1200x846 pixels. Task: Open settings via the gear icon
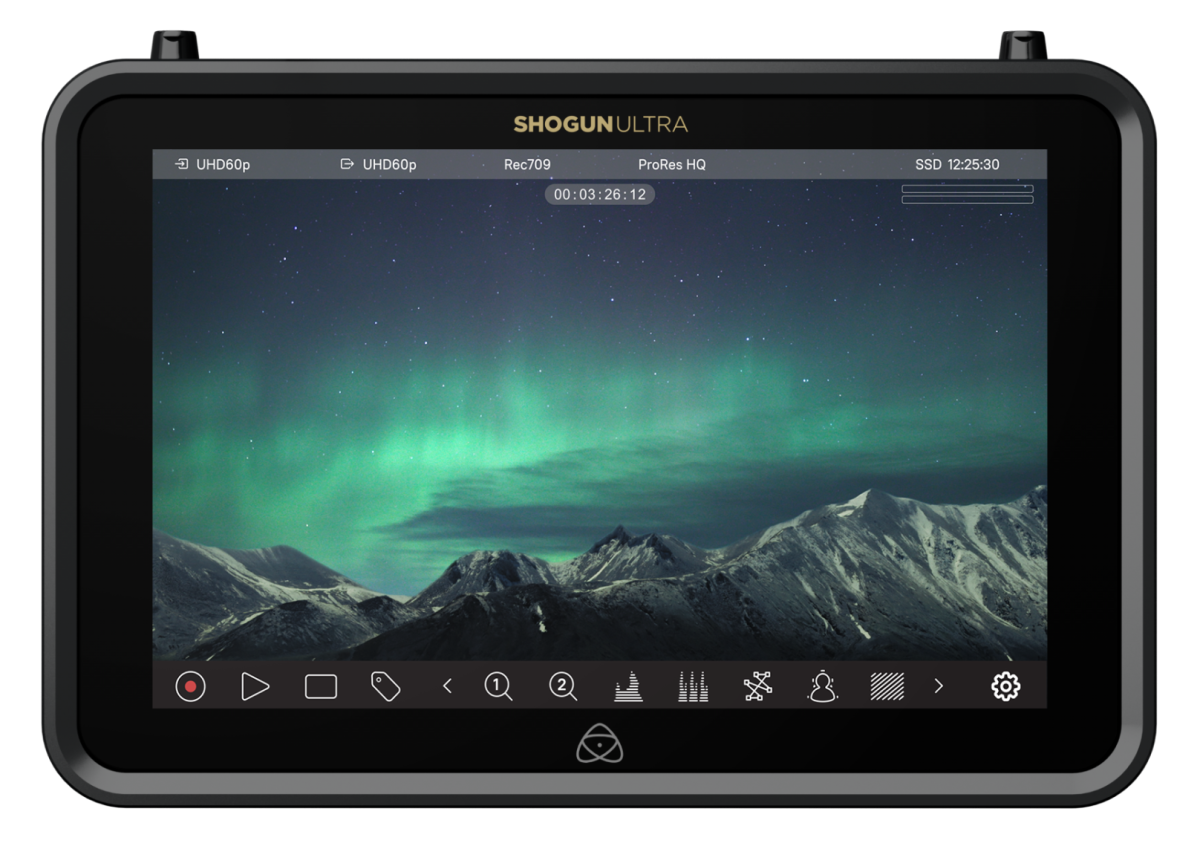coord(1005,687)
